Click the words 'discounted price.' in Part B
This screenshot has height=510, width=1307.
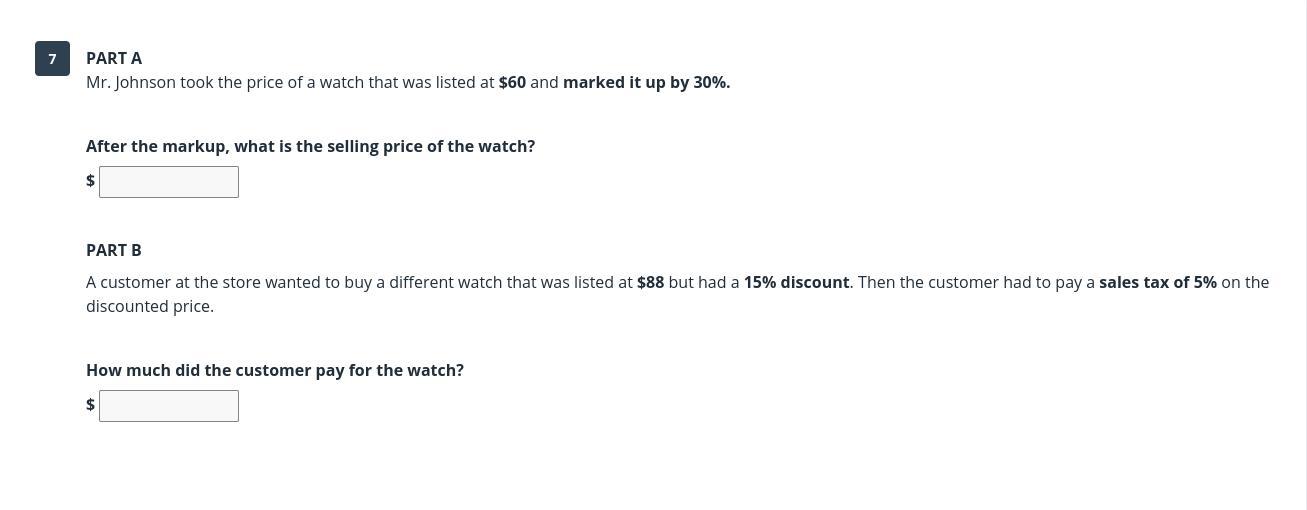click(150, 307)
